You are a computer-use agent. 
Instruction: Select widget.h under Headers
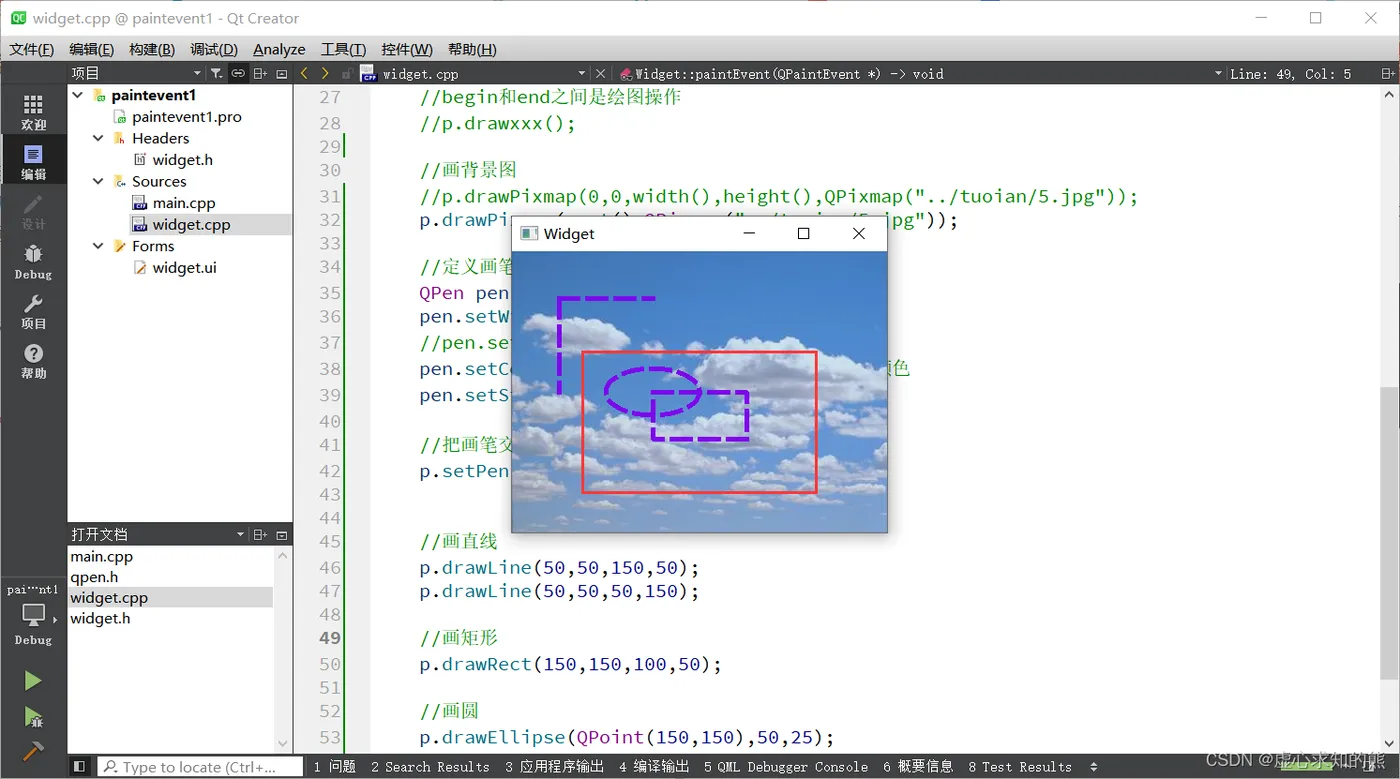182,160
